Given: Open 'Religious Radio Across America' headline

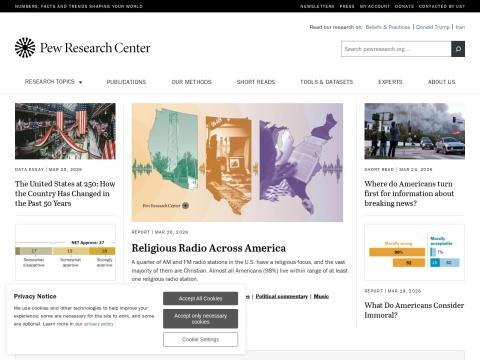Looking at the screenshot, I should [209, 248].
